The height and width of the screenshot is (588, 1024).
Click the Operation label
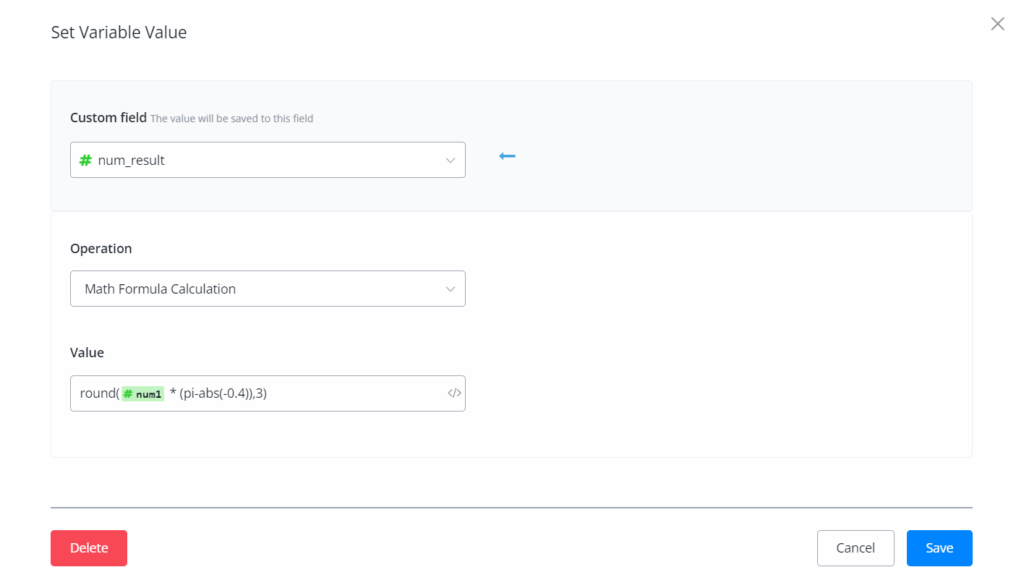coord(101,248)
